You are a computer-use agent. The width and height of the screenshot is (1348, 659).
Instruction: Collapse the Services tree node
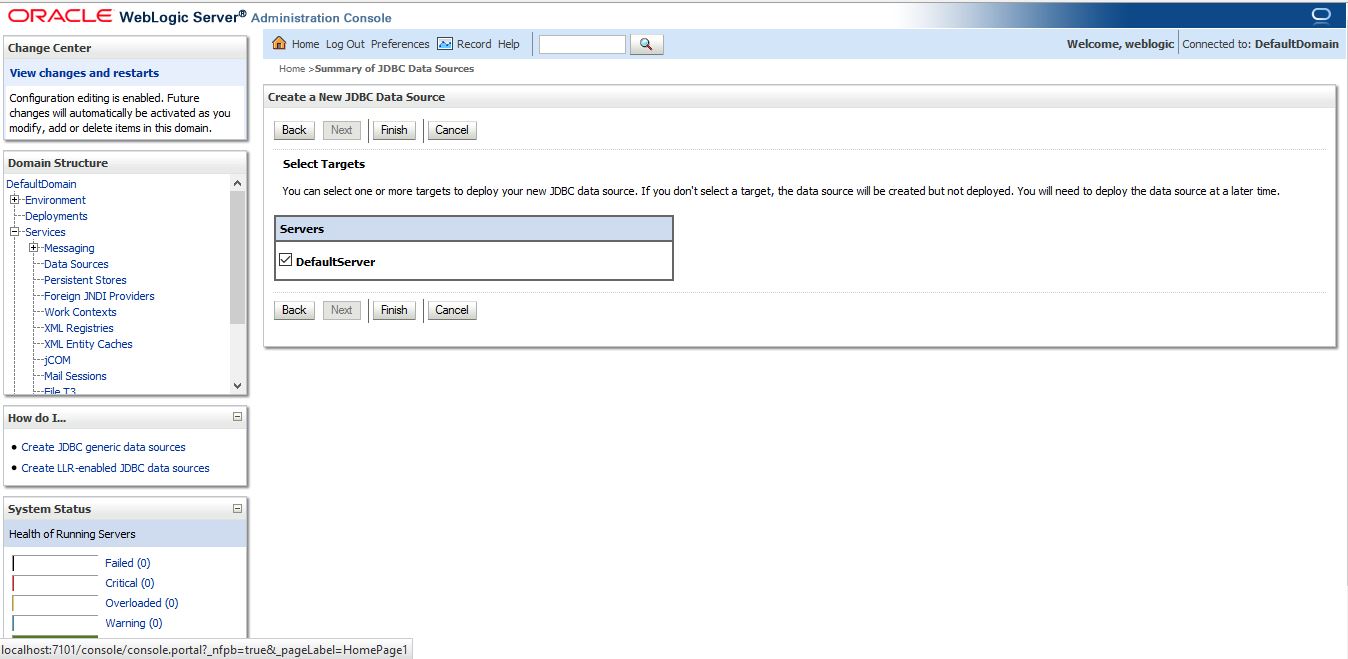15,232
